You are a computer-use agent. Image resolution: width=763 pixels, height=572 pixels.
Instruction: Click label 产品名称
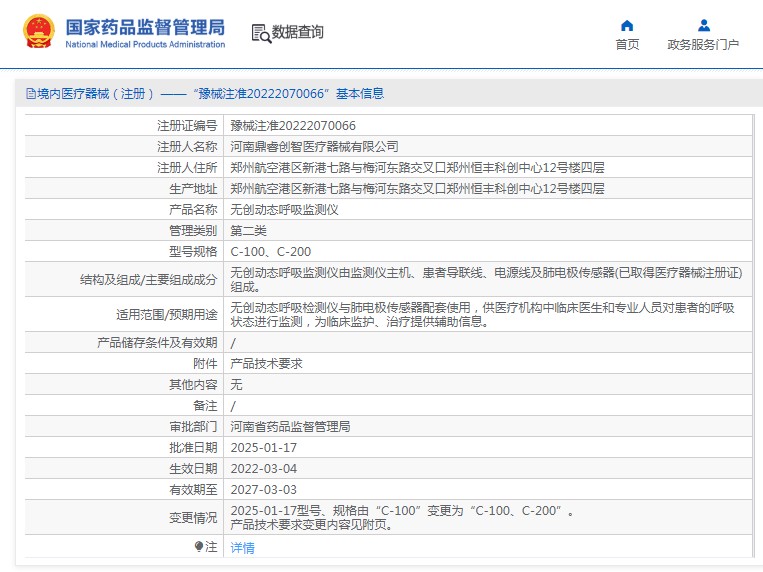click(x=193, y=209)
